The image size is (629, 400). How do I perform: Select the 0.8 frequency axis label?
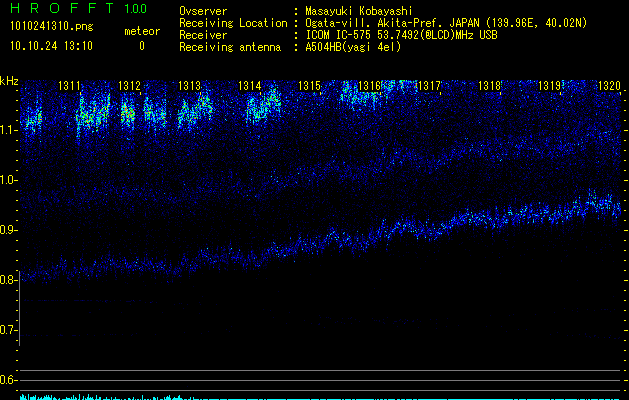[8, 280]
